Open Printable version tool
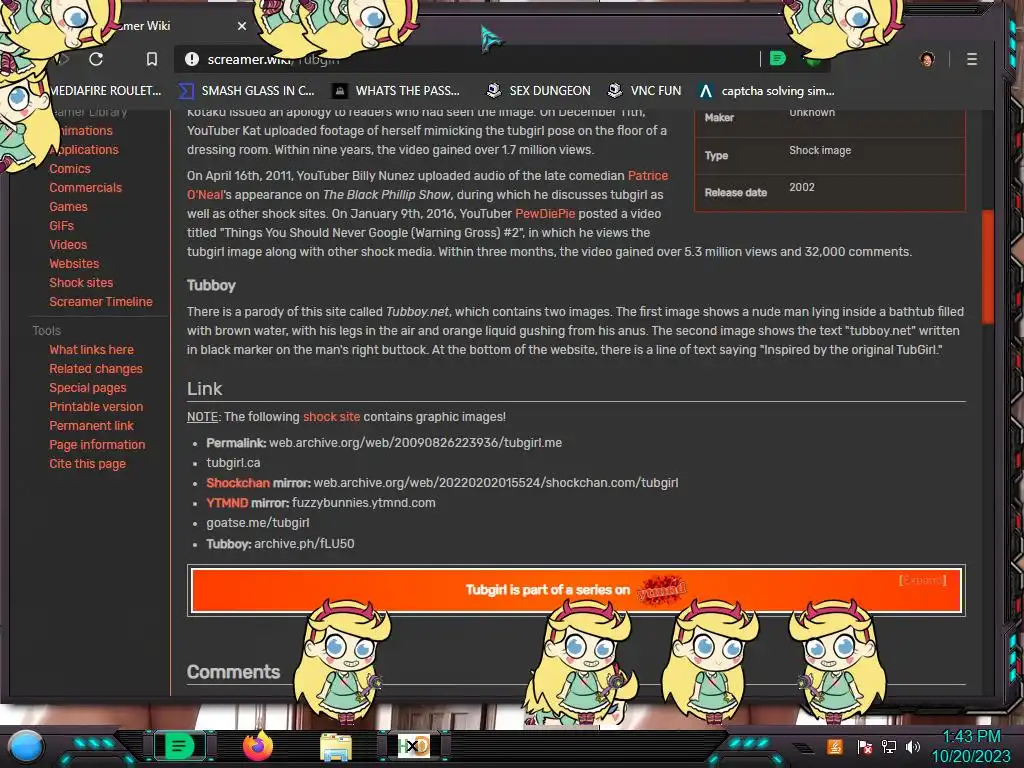Viewport: 1024px width, 768px height. (x=96, y=406)
